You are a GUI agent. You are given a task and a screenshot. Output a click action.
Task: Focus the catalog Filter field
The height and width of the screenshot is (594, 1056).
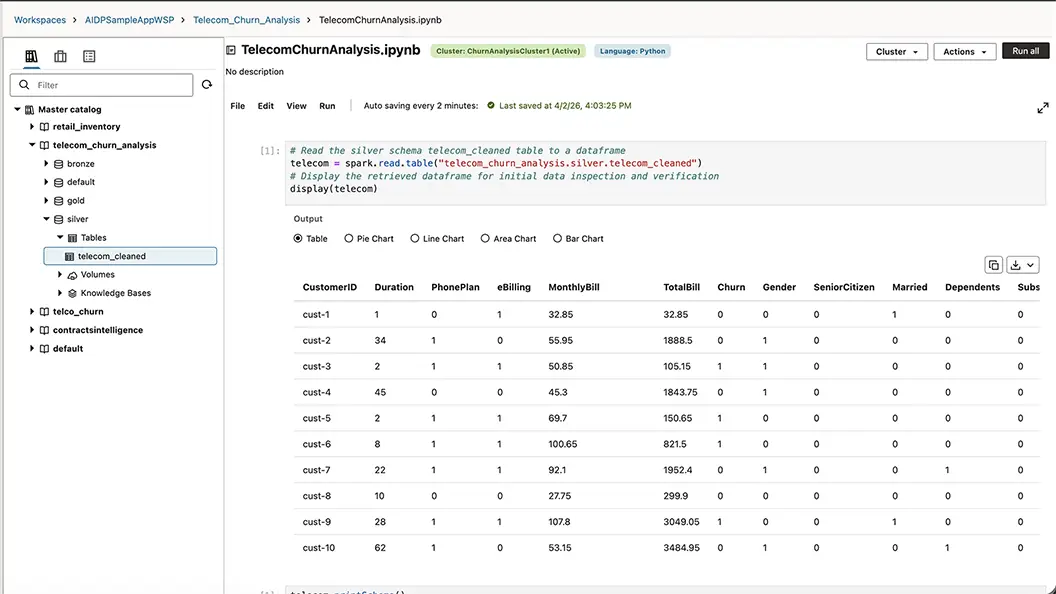coord(102,85)
